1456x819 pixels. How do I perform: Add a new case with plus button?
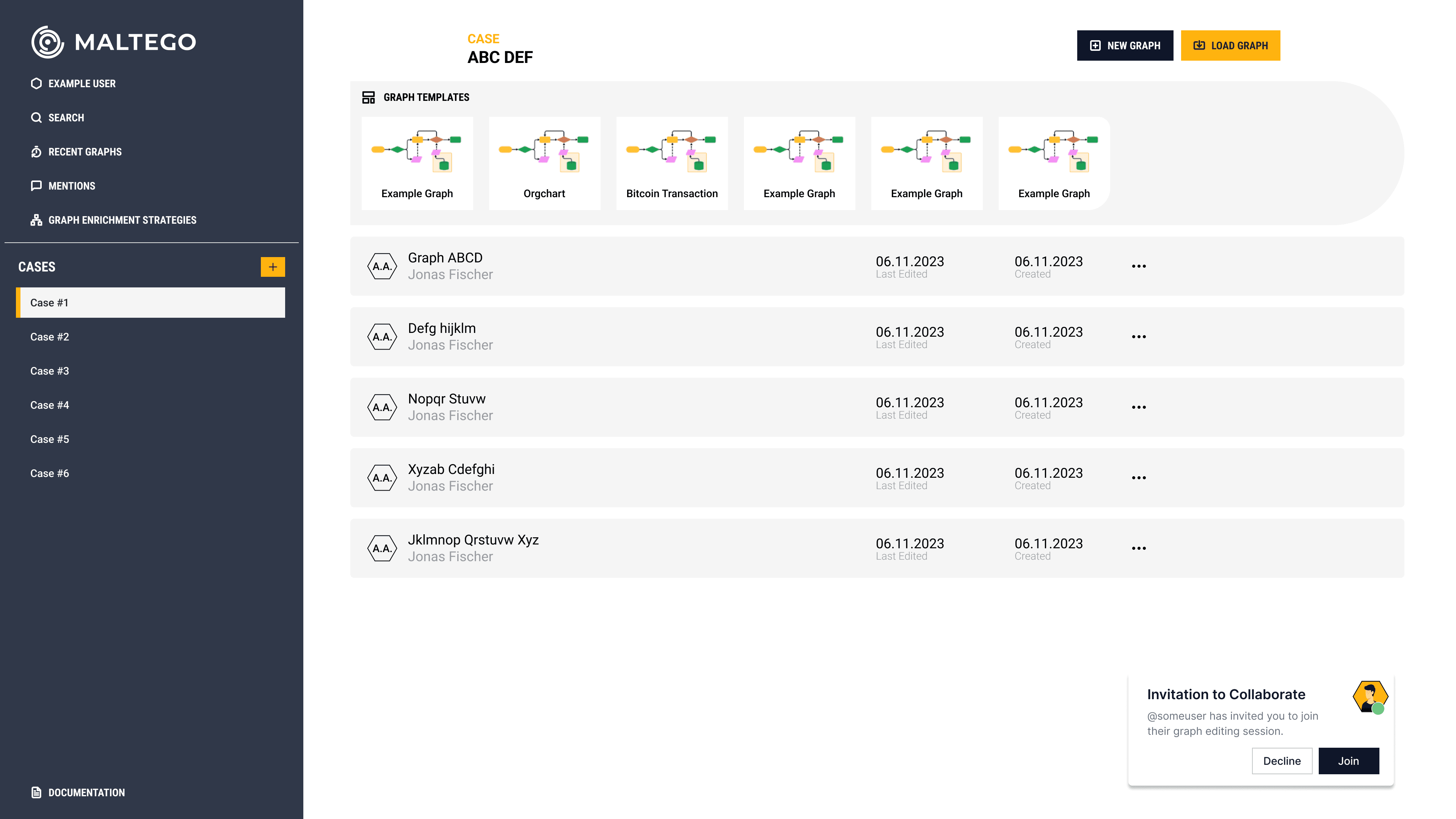(x=273, y=267)
